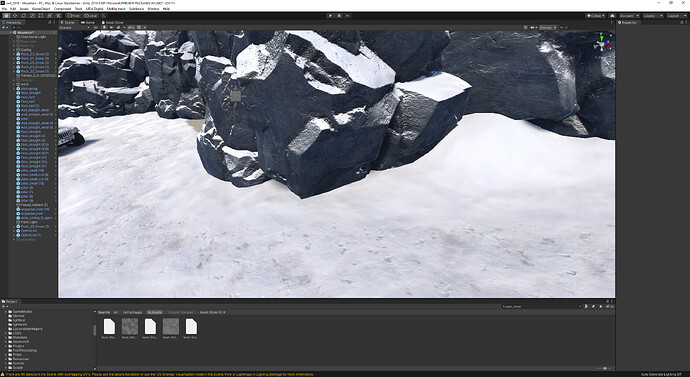Expand the NewtonVR folder
690x377 pixels.
6,342
